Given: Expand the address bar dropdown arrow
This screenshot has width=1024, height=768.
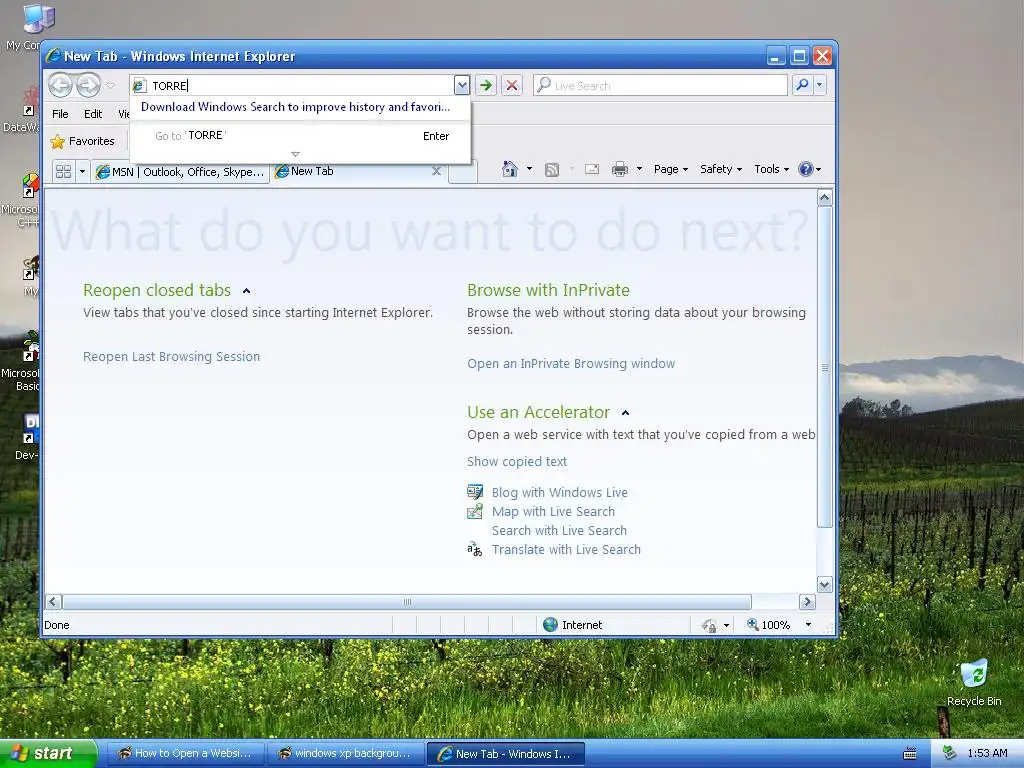Looking at the screenshot, I should pyautogui.click(x=462, y=85).
